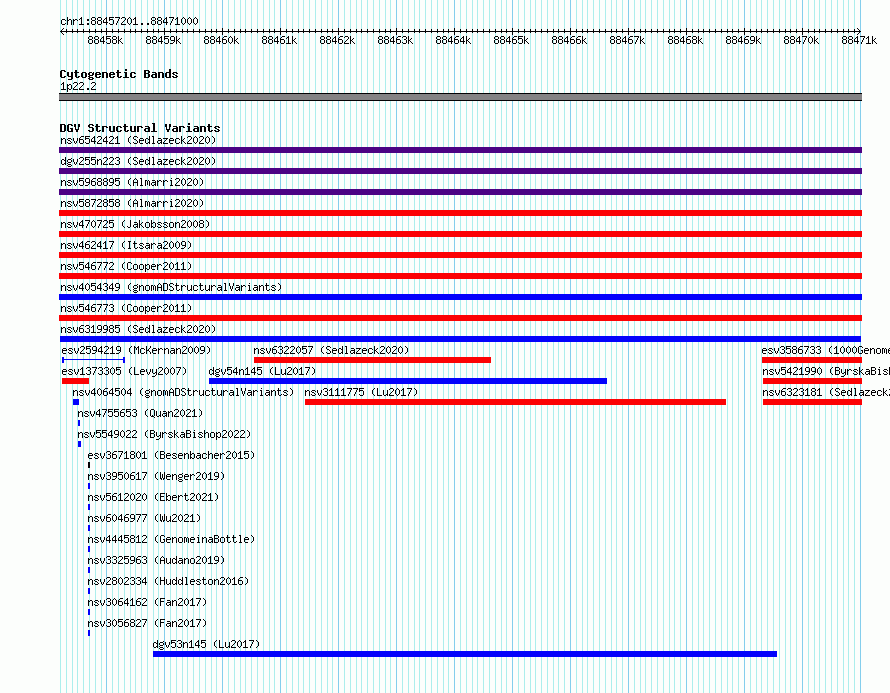Click red bar under nsv5872858
Image resolution: width=890 pixels, height=693 pixels.
[x=460, y=213]
